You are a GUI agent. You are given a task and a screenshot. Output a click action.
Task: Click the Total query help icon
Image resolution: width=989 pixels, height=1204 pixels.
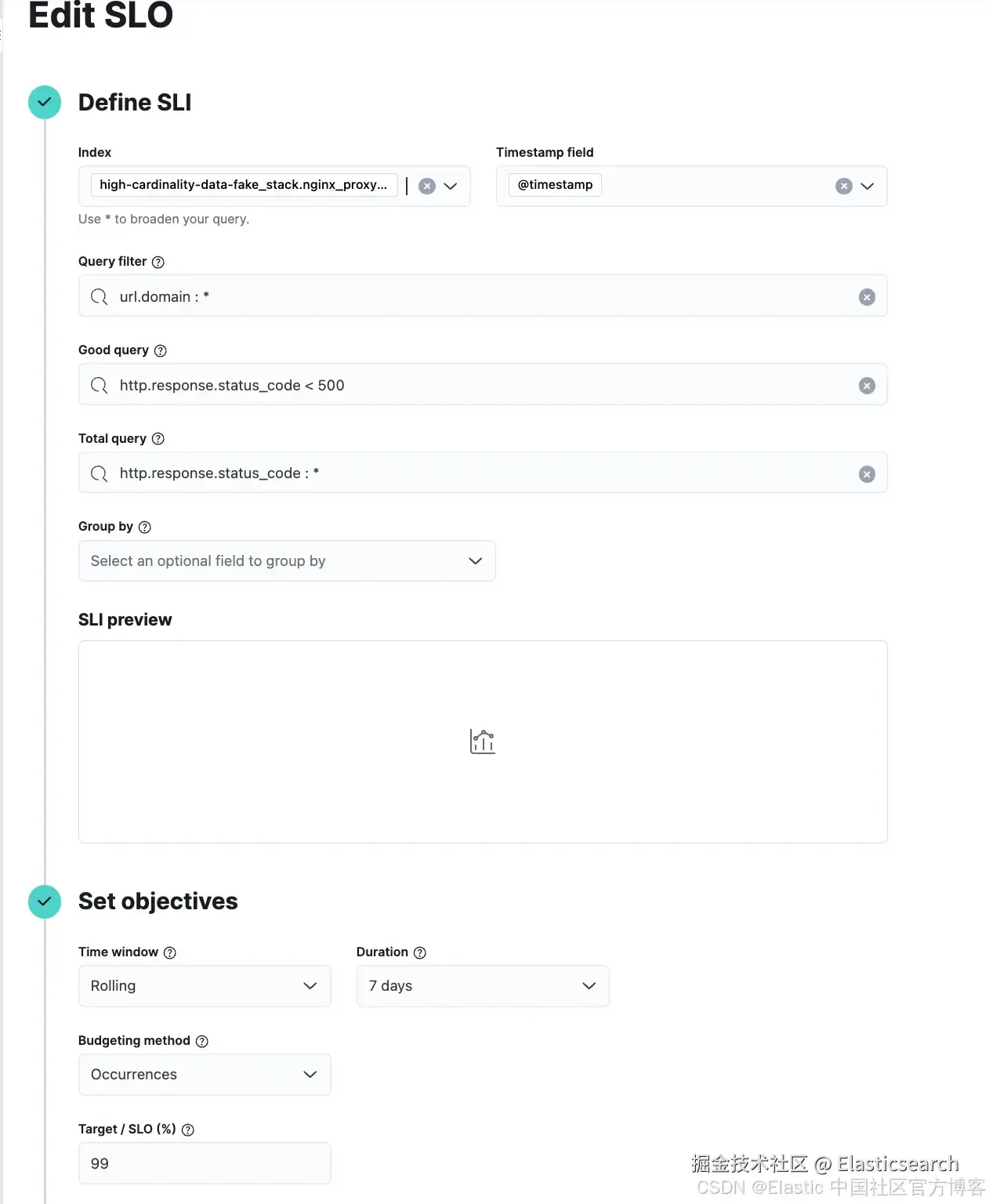pyautogui.click(x=158, y=439)
